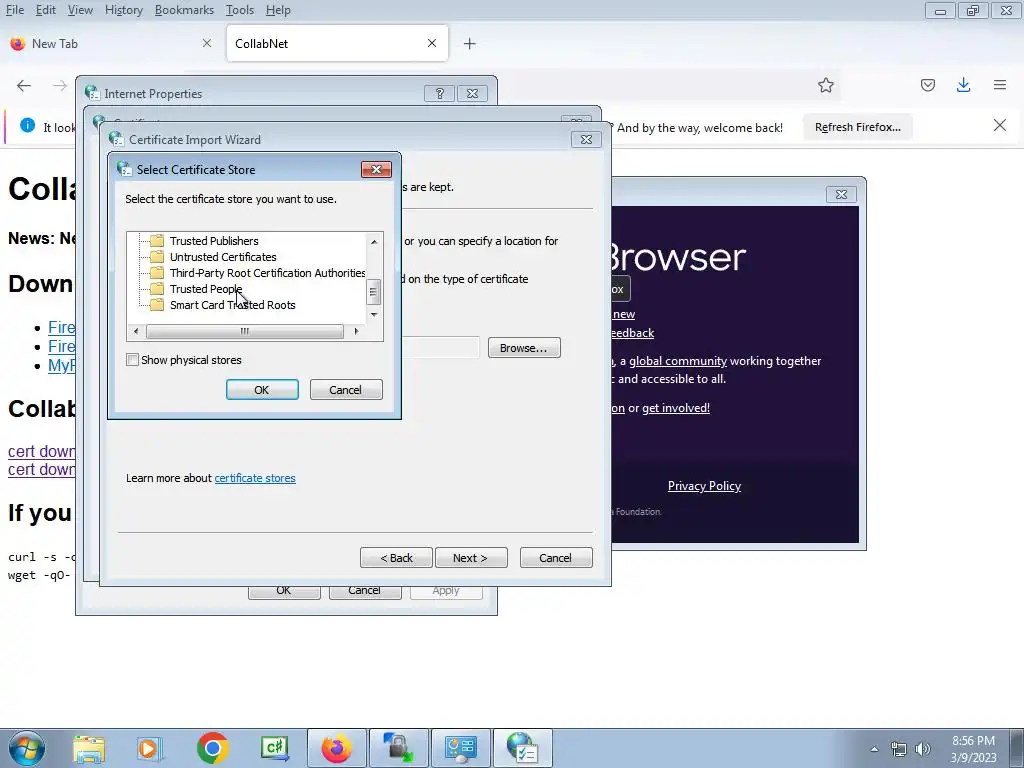This screenshot has height=768, width=1024.
Task: Open Firefox downloads panel
Action: click(963, 86)
